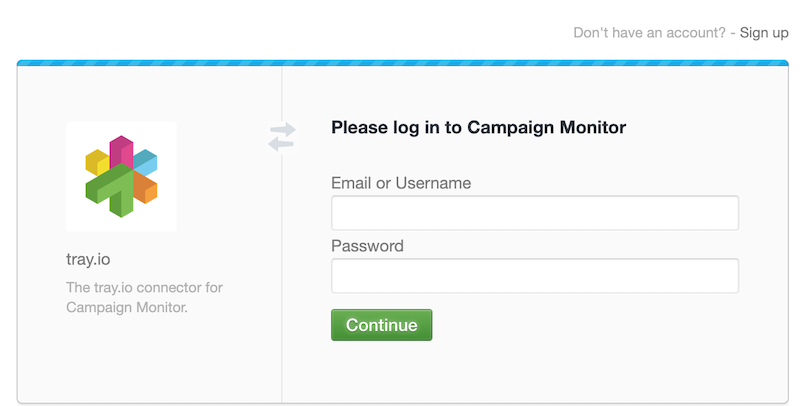
Task: Click the "Password" field label
Action: (367, 246)
